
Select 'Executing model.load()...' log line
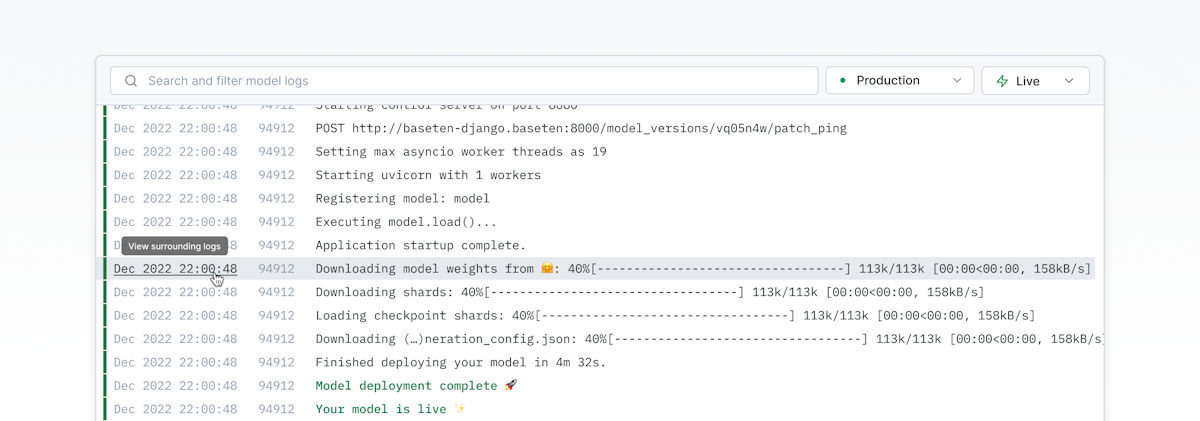[406, 222]
